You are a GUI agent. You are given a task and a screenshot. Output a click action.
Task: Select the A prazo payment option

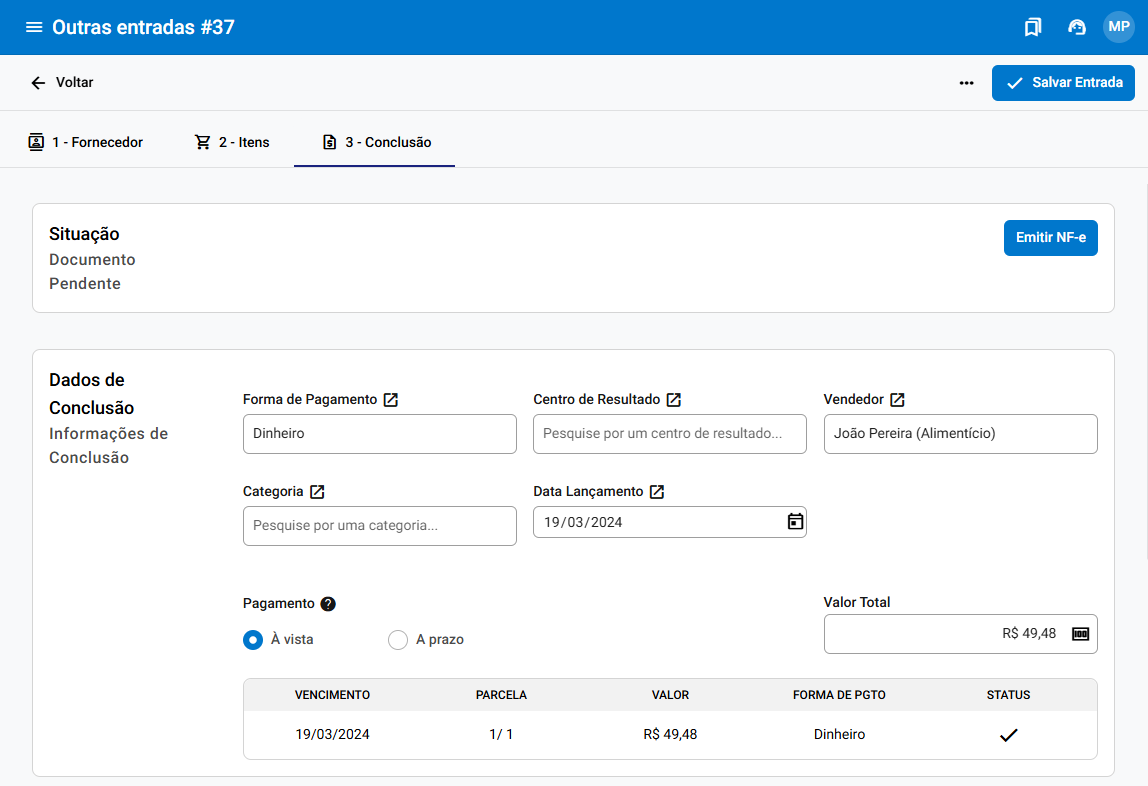398,640
